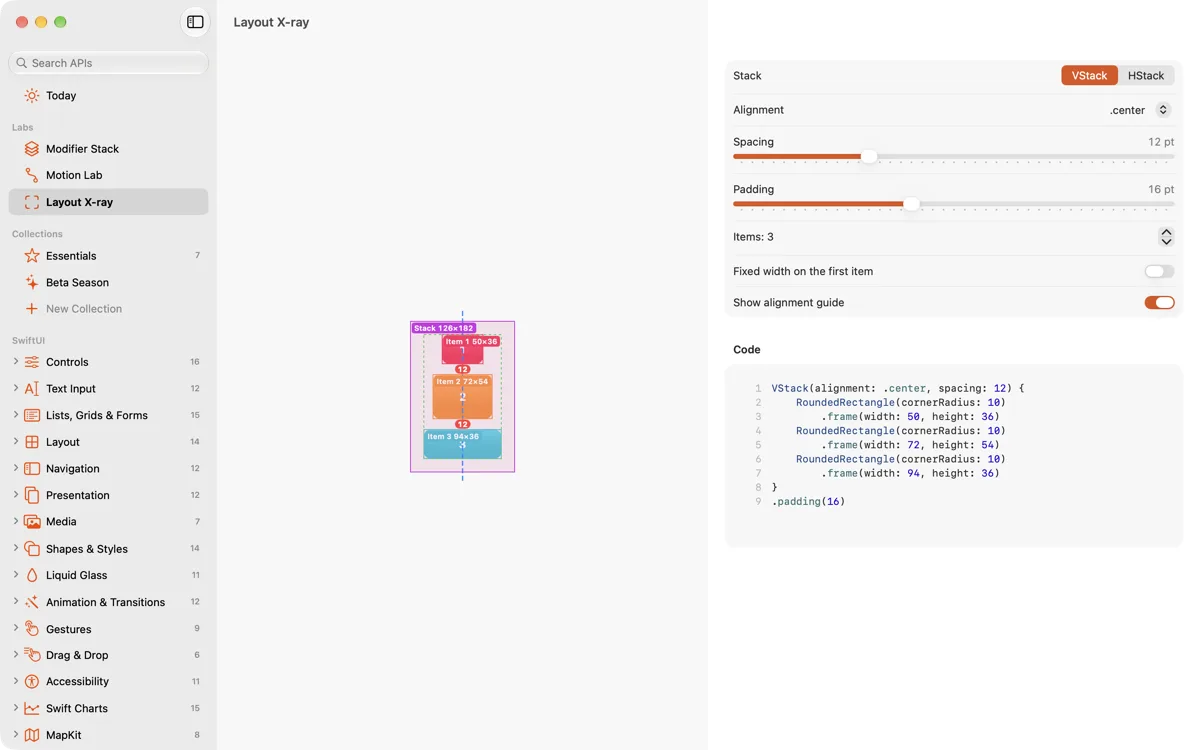Select VStack stack type

pos(1089,76)
